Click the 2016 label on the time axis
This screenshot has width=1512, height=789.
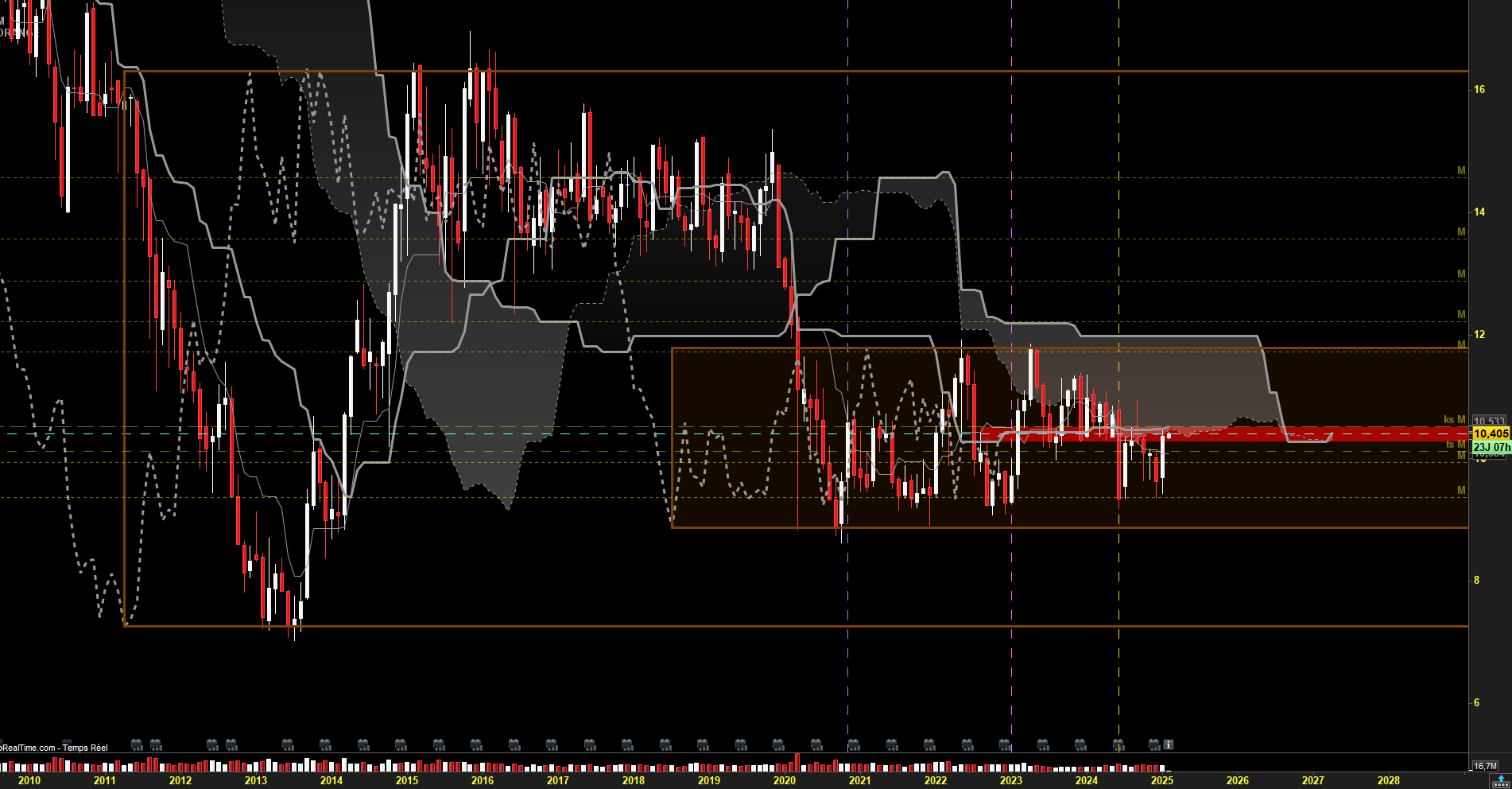483,780
